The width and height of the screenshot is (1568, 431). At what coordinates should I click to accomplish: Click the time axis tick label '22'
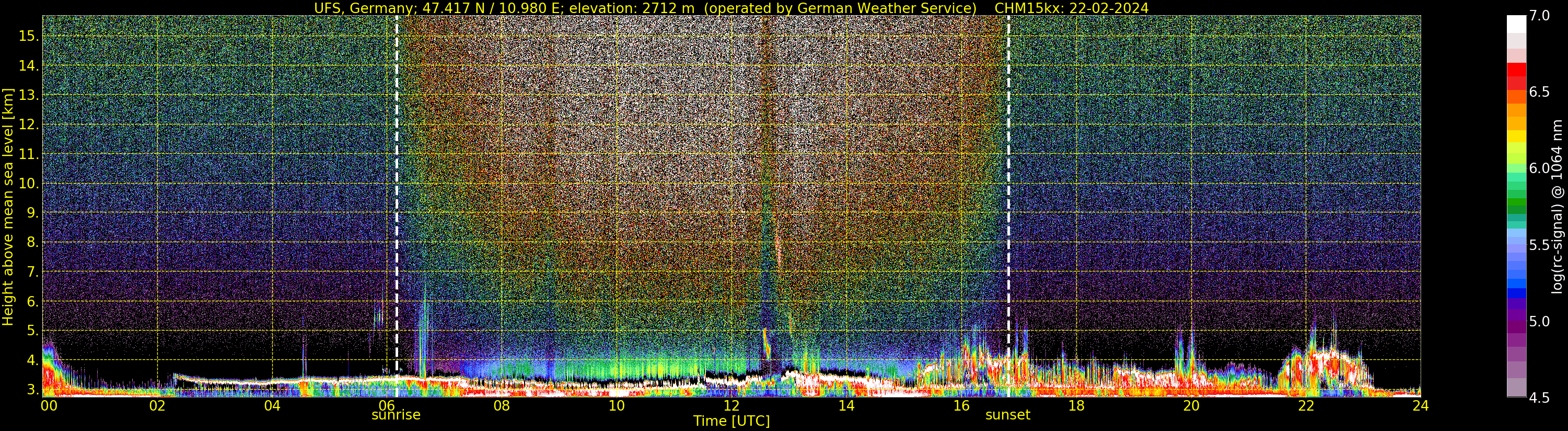pos(1306,406)
